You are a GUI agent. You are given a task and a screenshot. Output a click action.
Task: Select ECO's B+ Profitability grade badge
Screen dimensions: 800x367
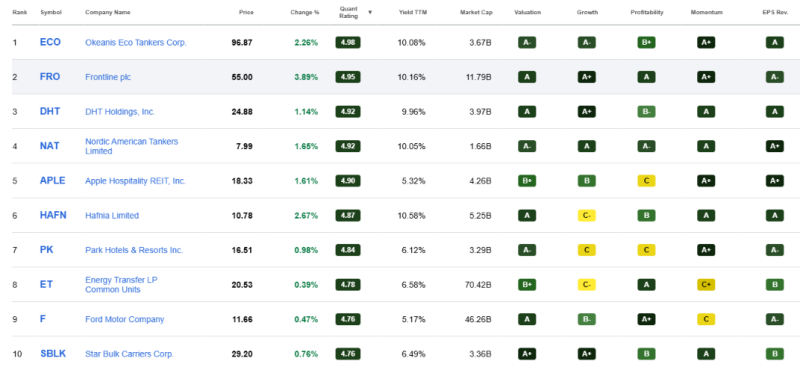coord(646,43)
